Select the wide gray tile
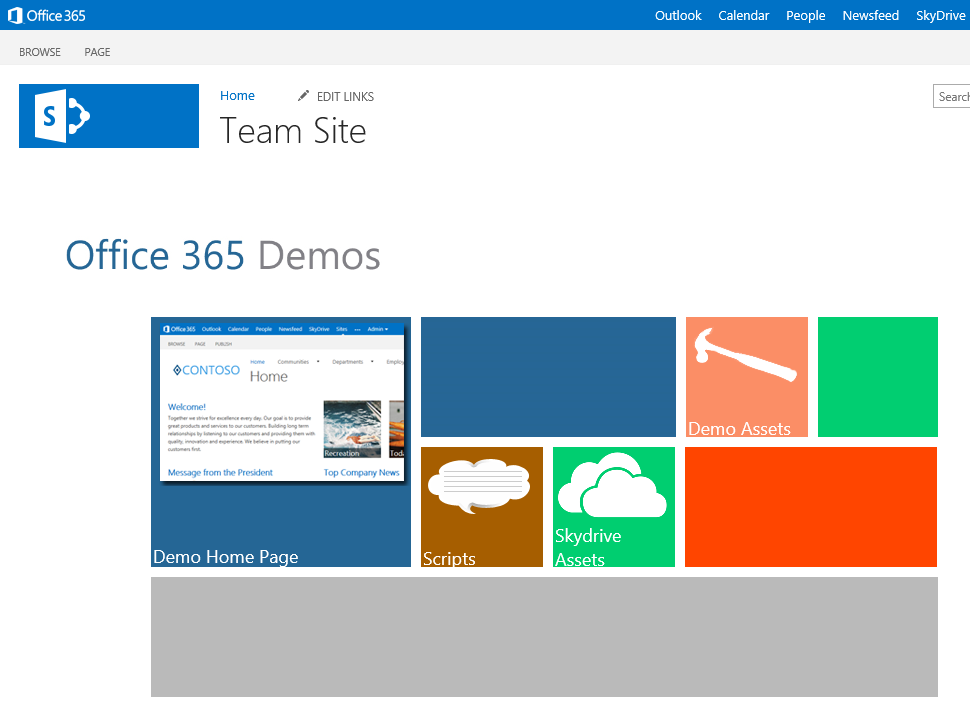The image size is (970, 705). click(x=544, y=637)
